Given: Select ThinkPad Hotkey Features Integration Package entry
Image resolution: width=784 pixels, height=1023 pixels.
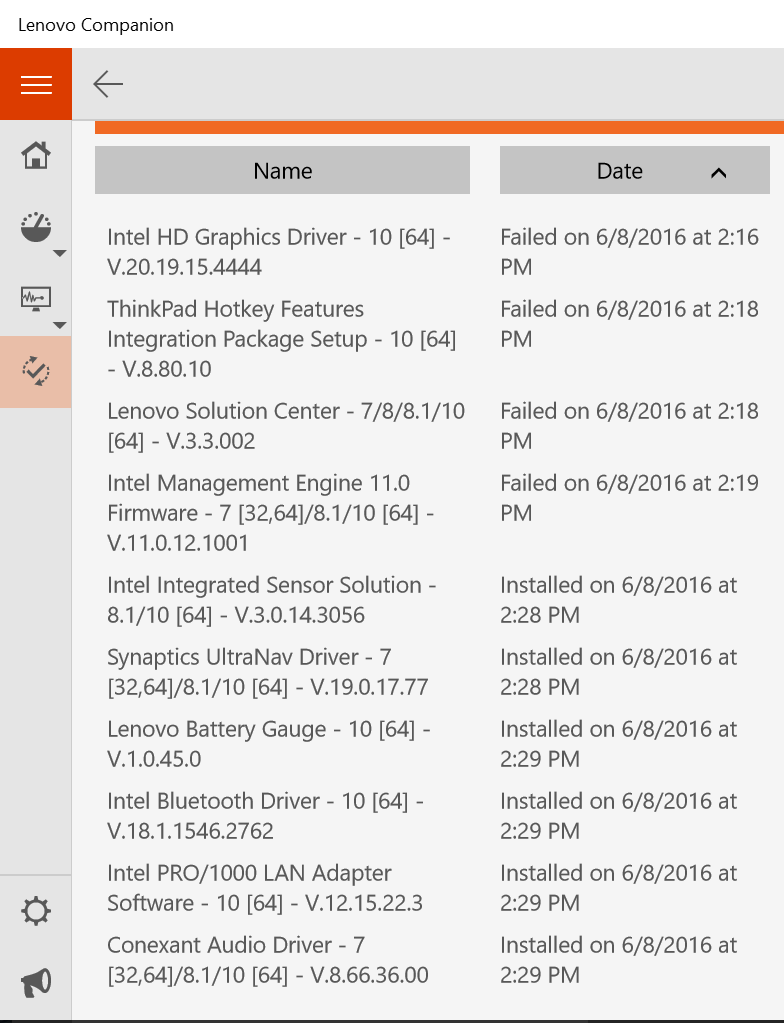Looking at the screenshot, I should 282,339.
